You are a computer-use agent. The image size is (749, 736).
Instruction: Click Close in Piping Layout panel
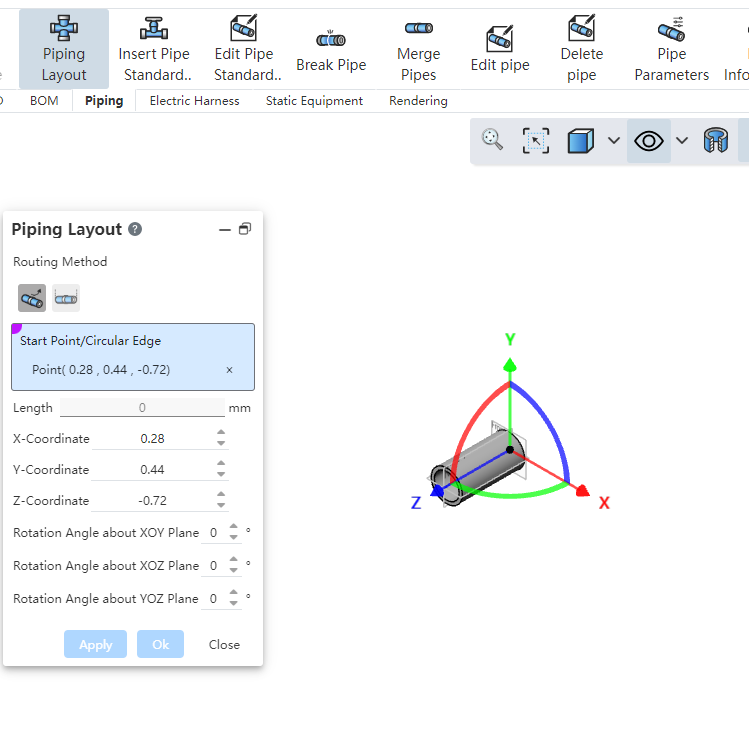[224, 644]
